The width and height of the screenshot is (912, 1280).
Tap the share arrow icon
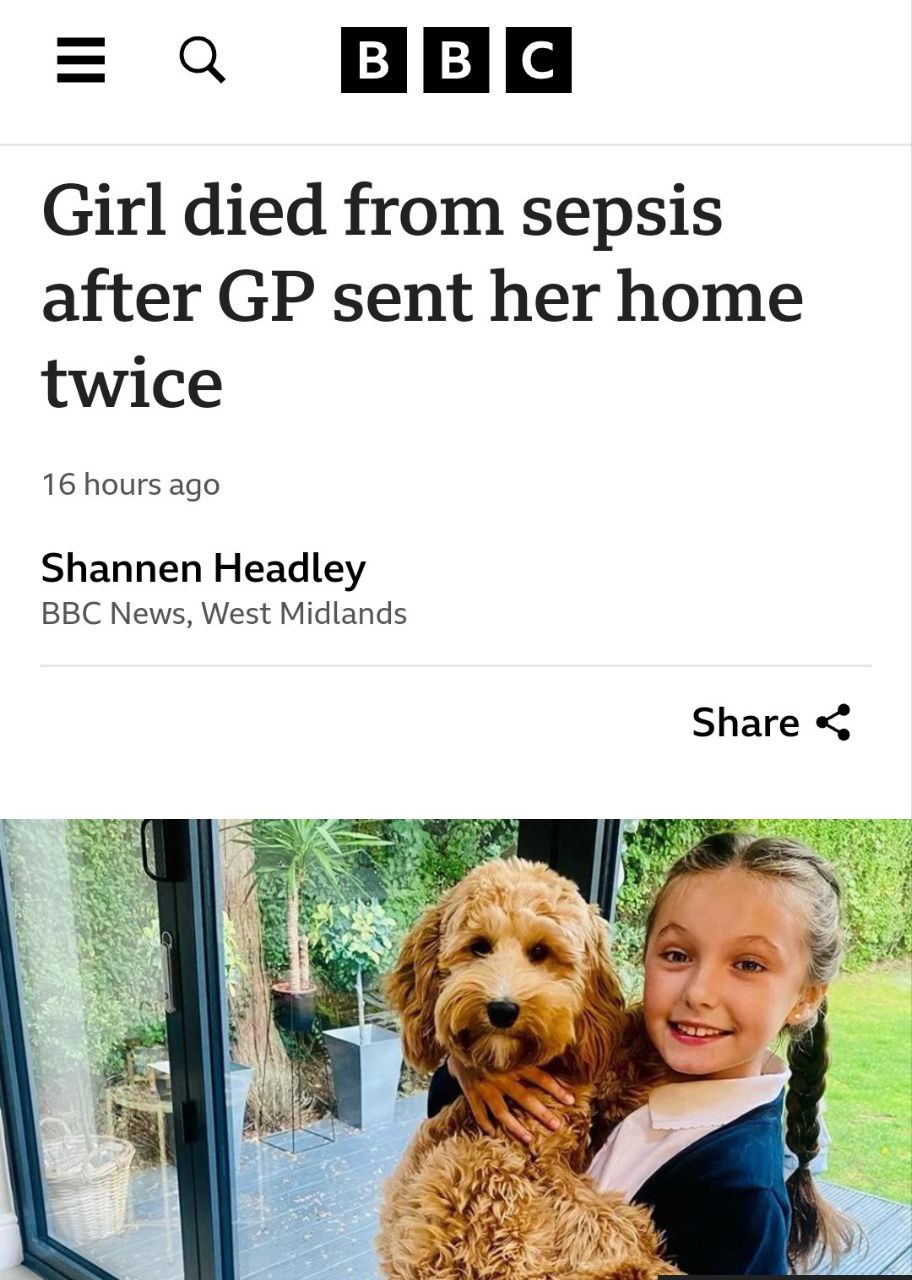pos(833,722)
